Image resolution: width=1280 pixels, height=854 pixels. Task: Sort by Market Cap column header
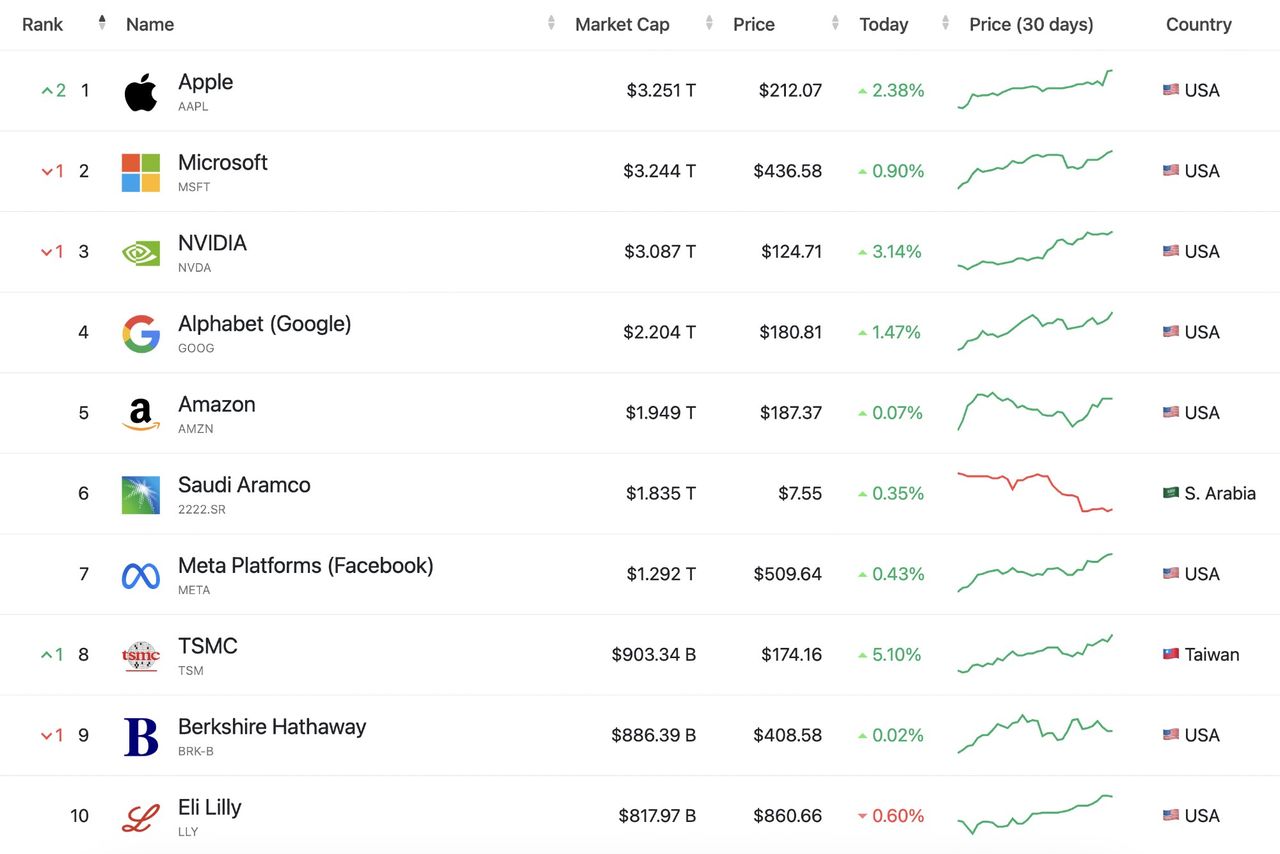tap(622, 24)
